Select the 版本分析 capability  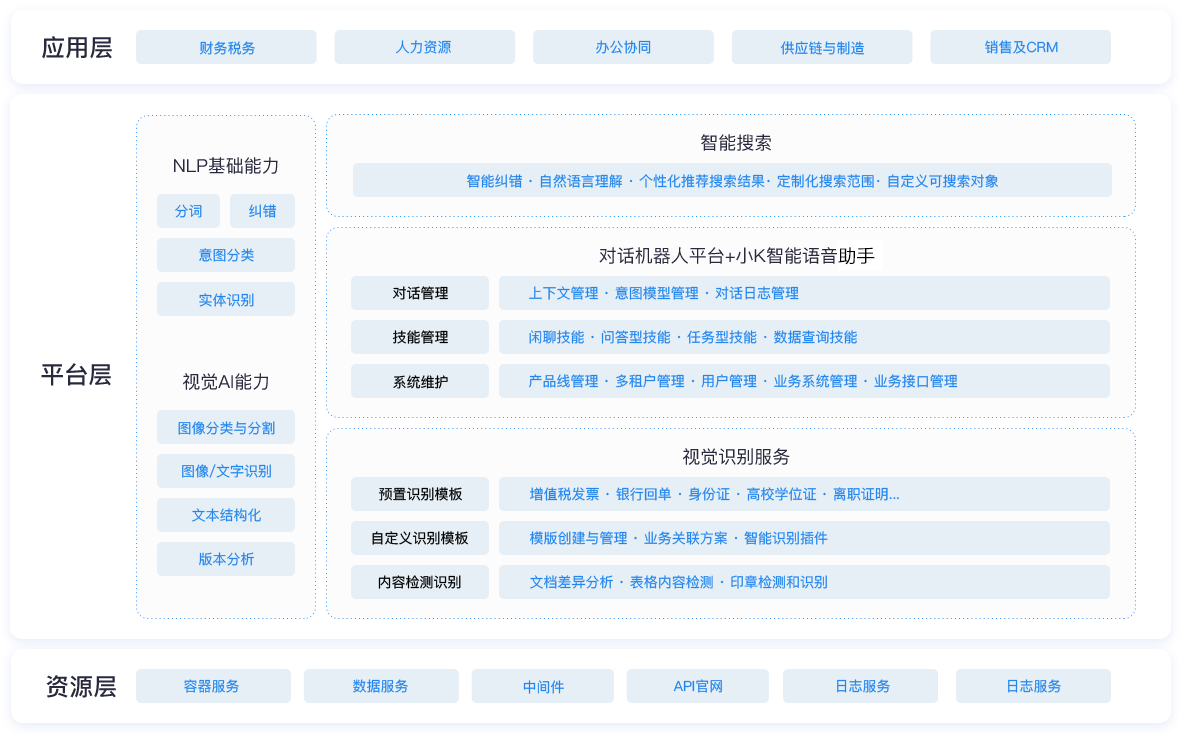click(x=225, y=559)
